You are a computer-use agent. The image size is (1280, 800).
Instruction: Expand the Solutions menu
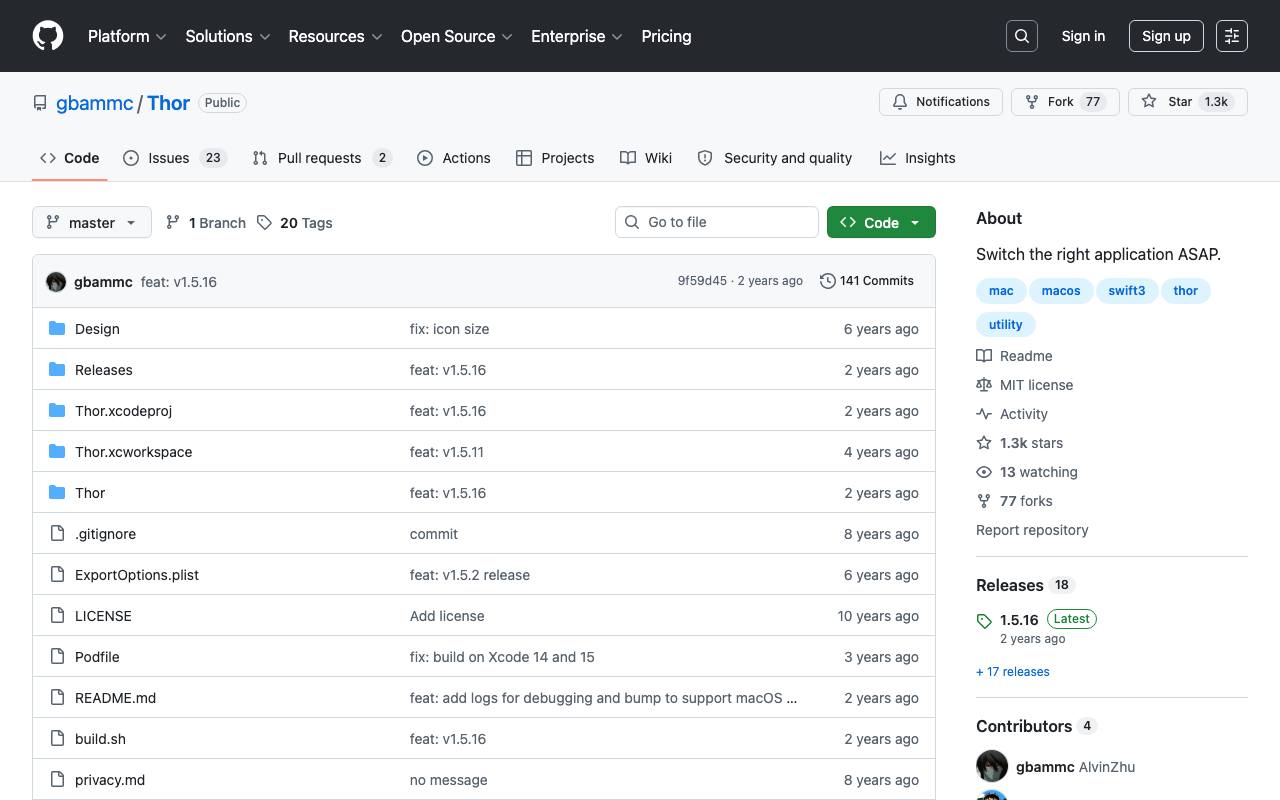(x=228, y=36)
